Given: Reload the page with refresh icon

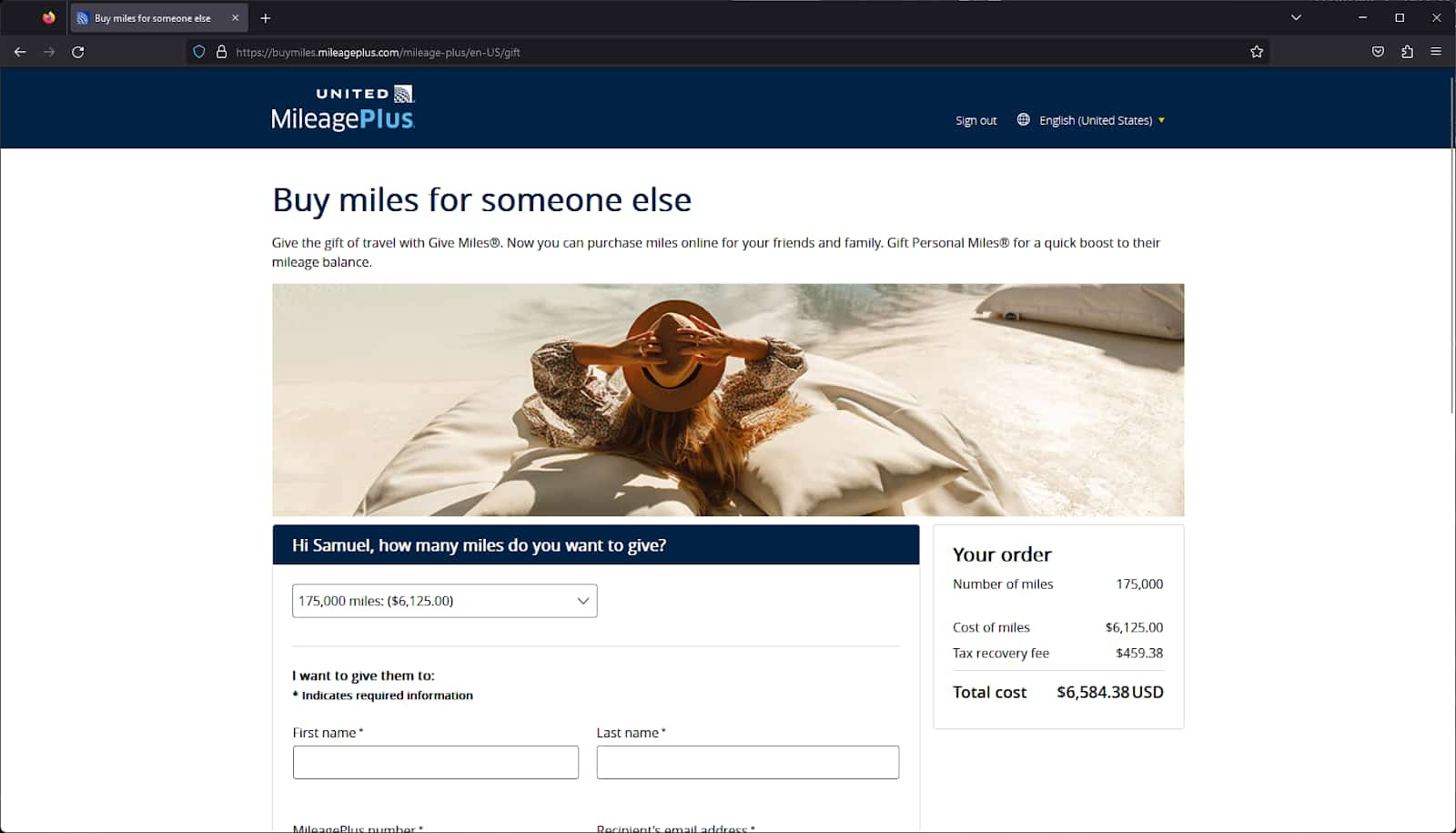Looking at the screenshot, I should pyautogui.click(x=78, y=52).
